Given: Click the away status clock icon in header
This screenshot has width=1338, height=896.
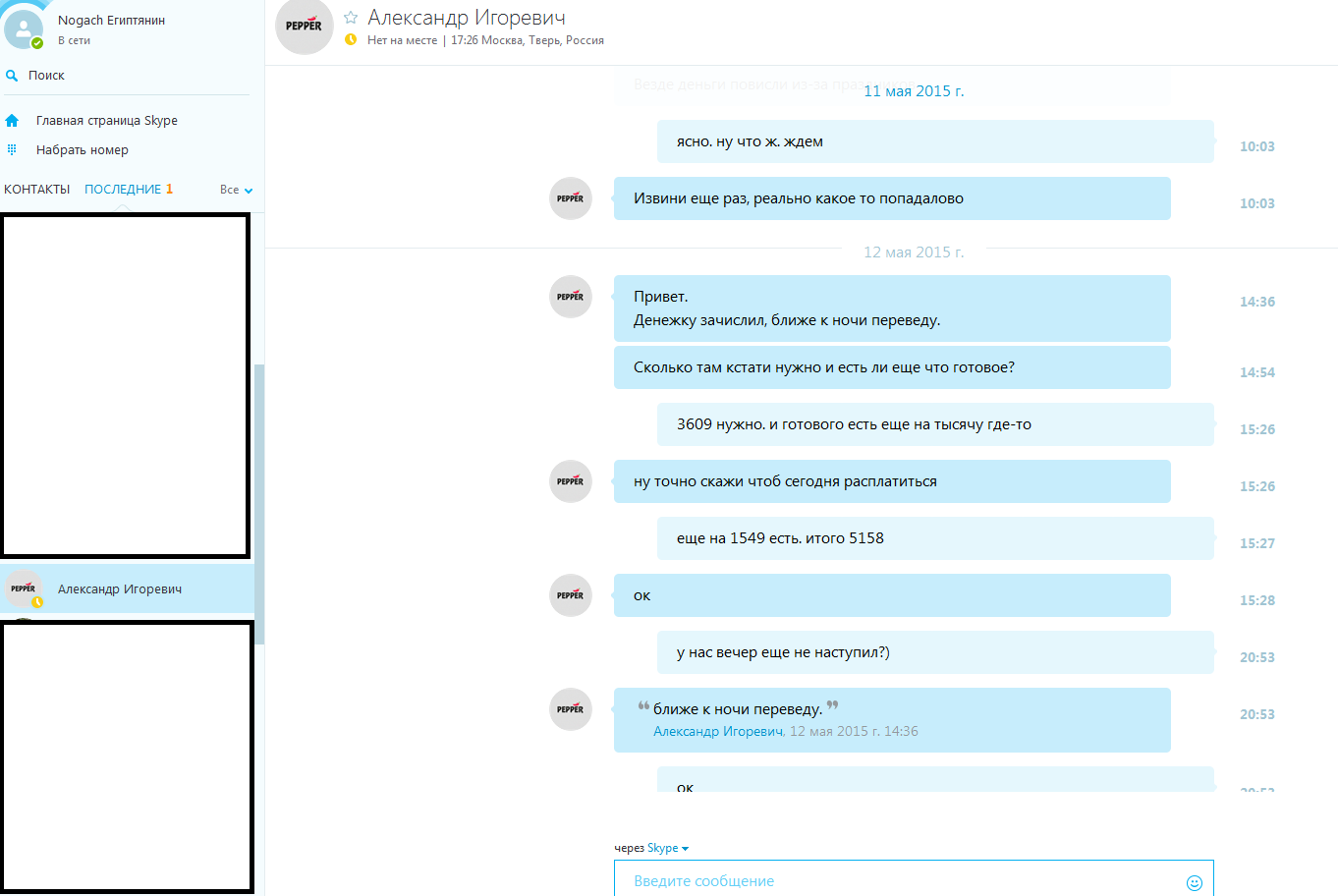Looking at the screenshot, I should pos(351,40).
